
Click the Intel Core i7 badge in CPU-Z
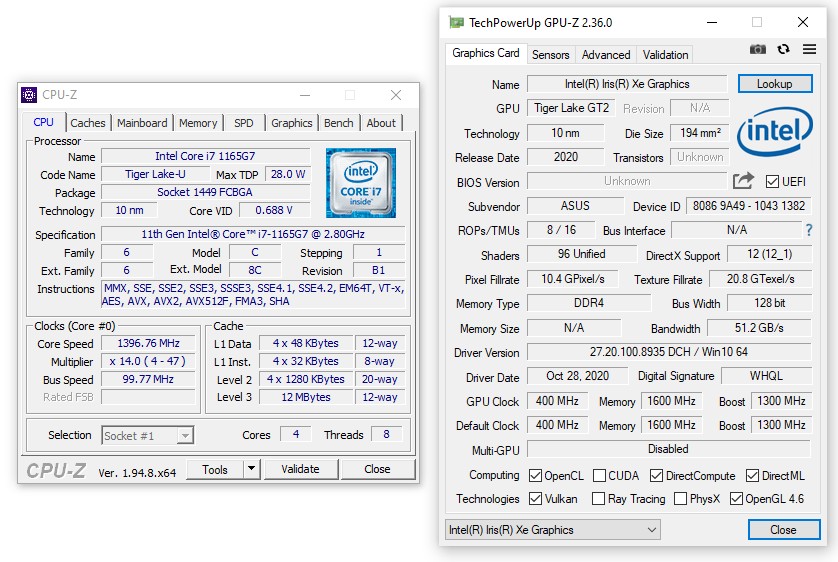[x=361, y=183]
